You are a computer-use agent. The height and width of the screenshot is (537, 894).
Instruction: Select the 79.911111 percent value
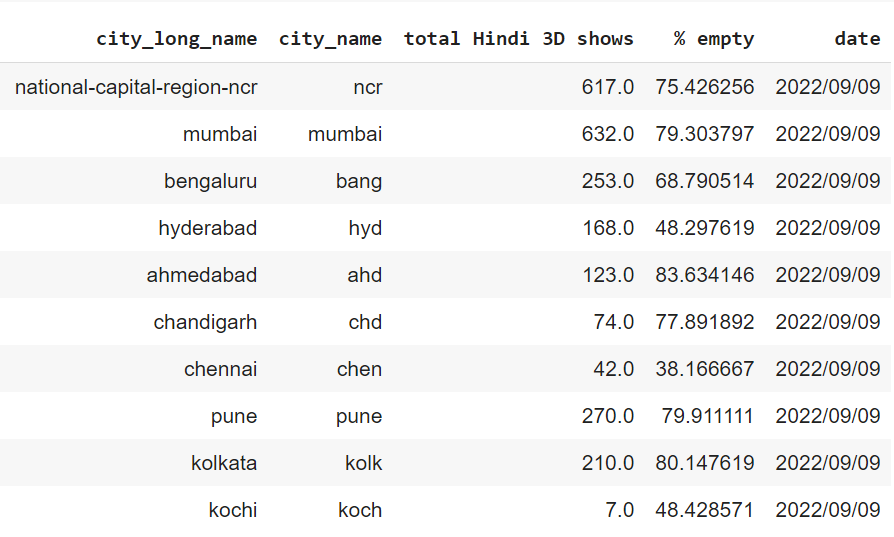(x=708, y=416)
